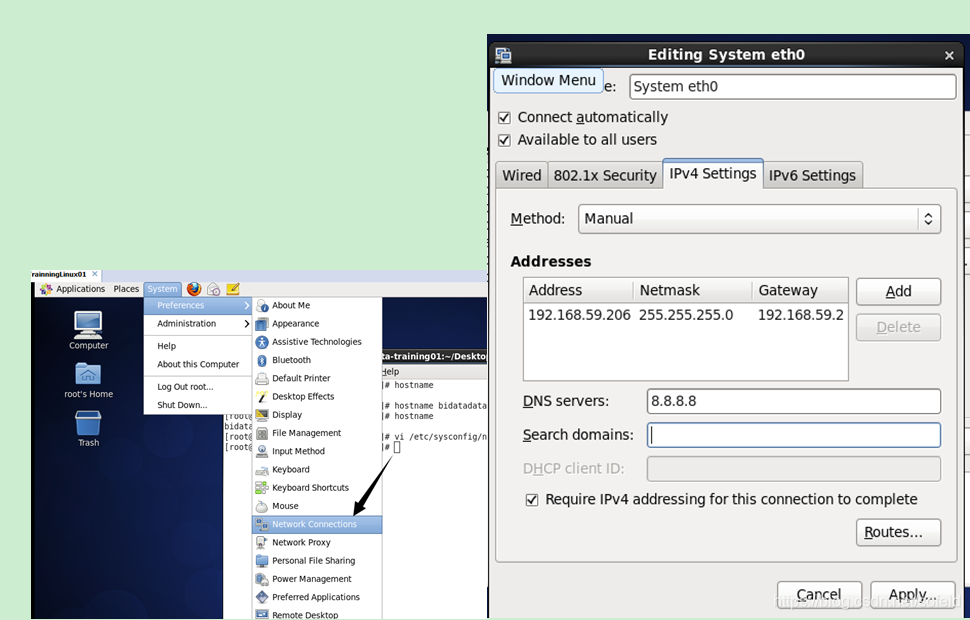Image resolution: width=970 pixels, height=620 pixels.
Task: Toggle Connect automatically checkbox
Action: [505, 118]
